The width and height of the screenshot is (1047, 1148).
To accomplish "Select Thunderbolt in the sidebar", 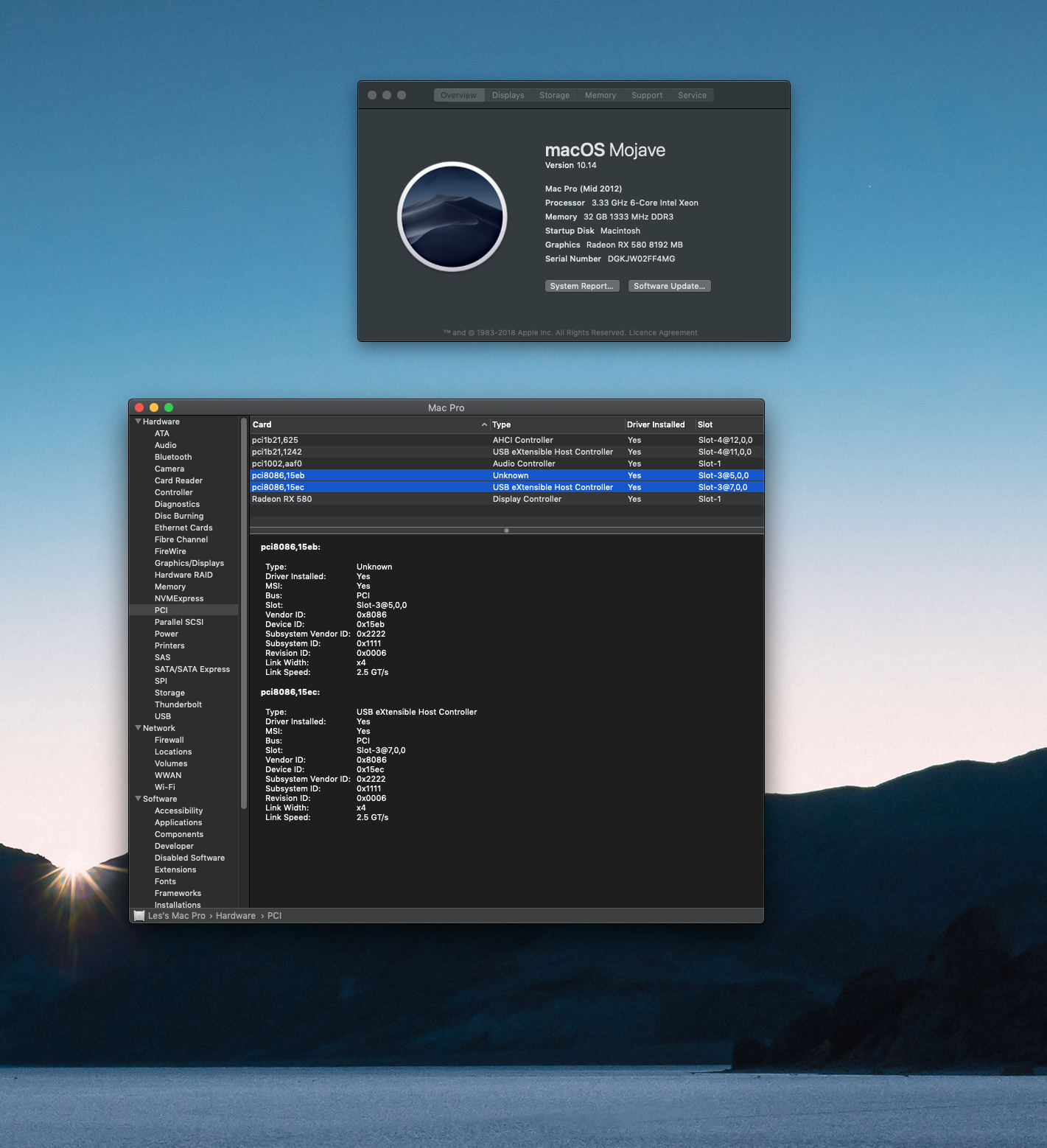I will pyautogui.click(x=178, y=704).
